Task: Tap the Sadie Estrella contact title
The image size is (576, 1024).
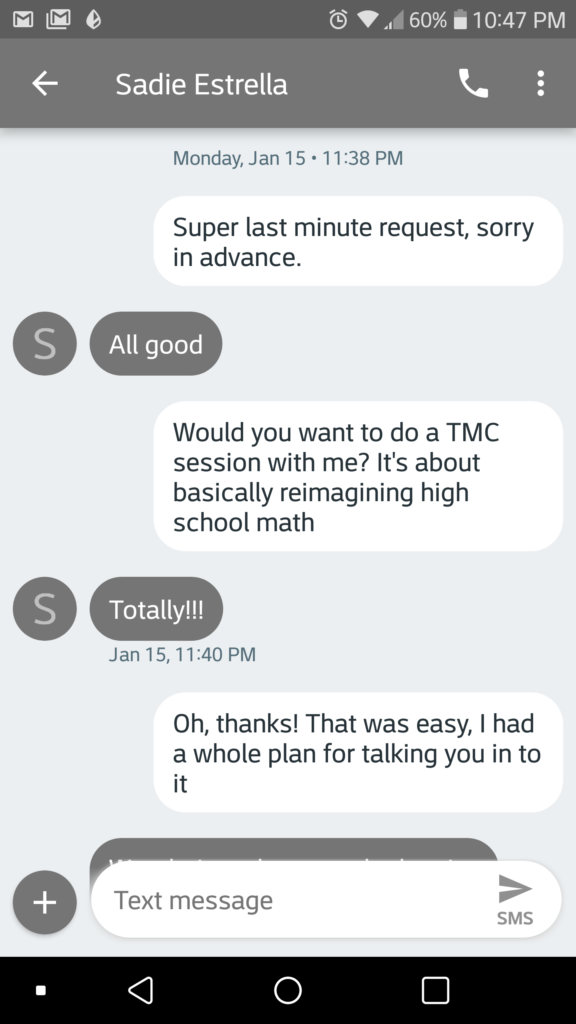Action: pos(201,84)
